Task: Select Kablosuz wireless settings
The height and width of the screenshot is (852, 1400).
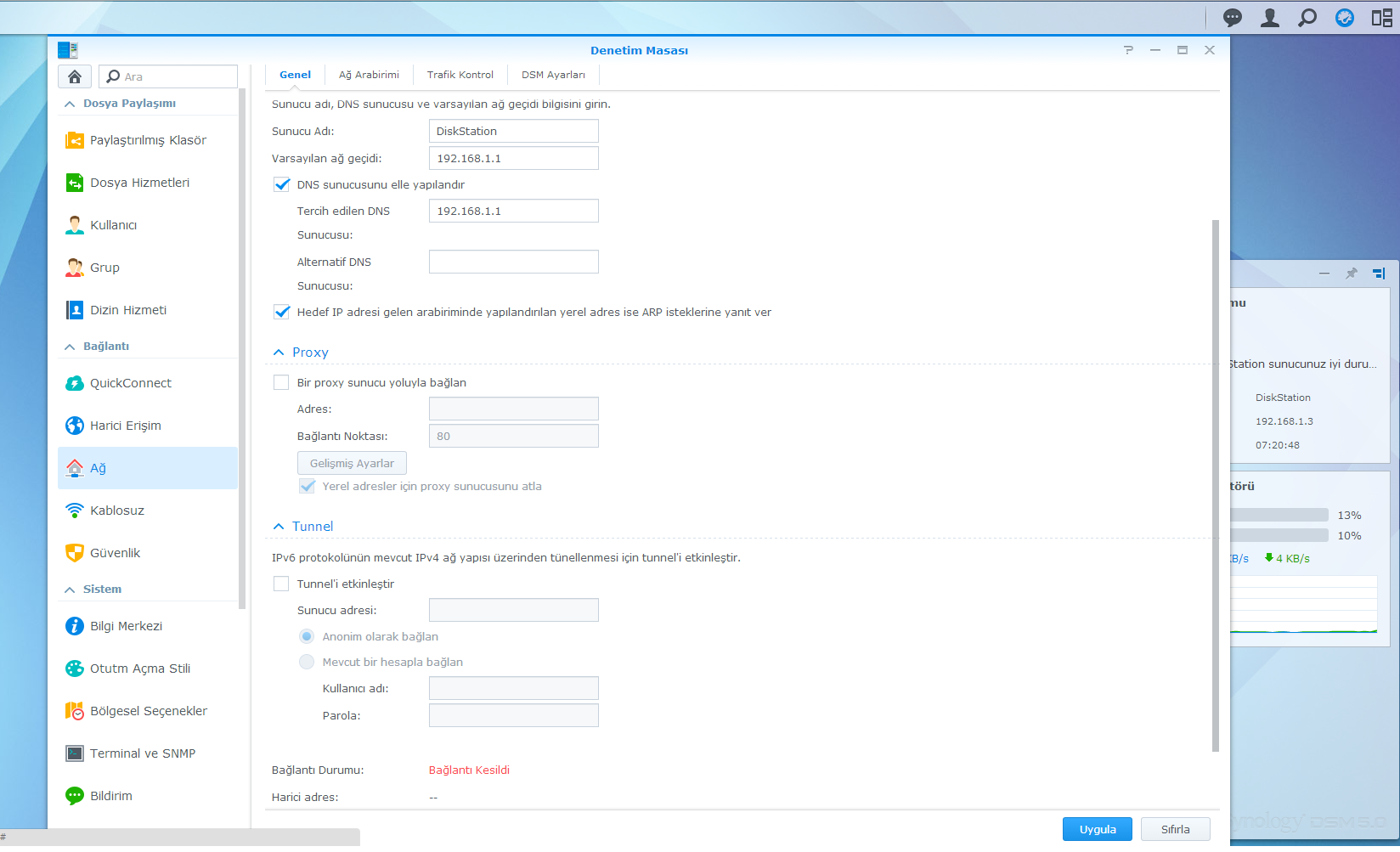Action: pos(116,511)
